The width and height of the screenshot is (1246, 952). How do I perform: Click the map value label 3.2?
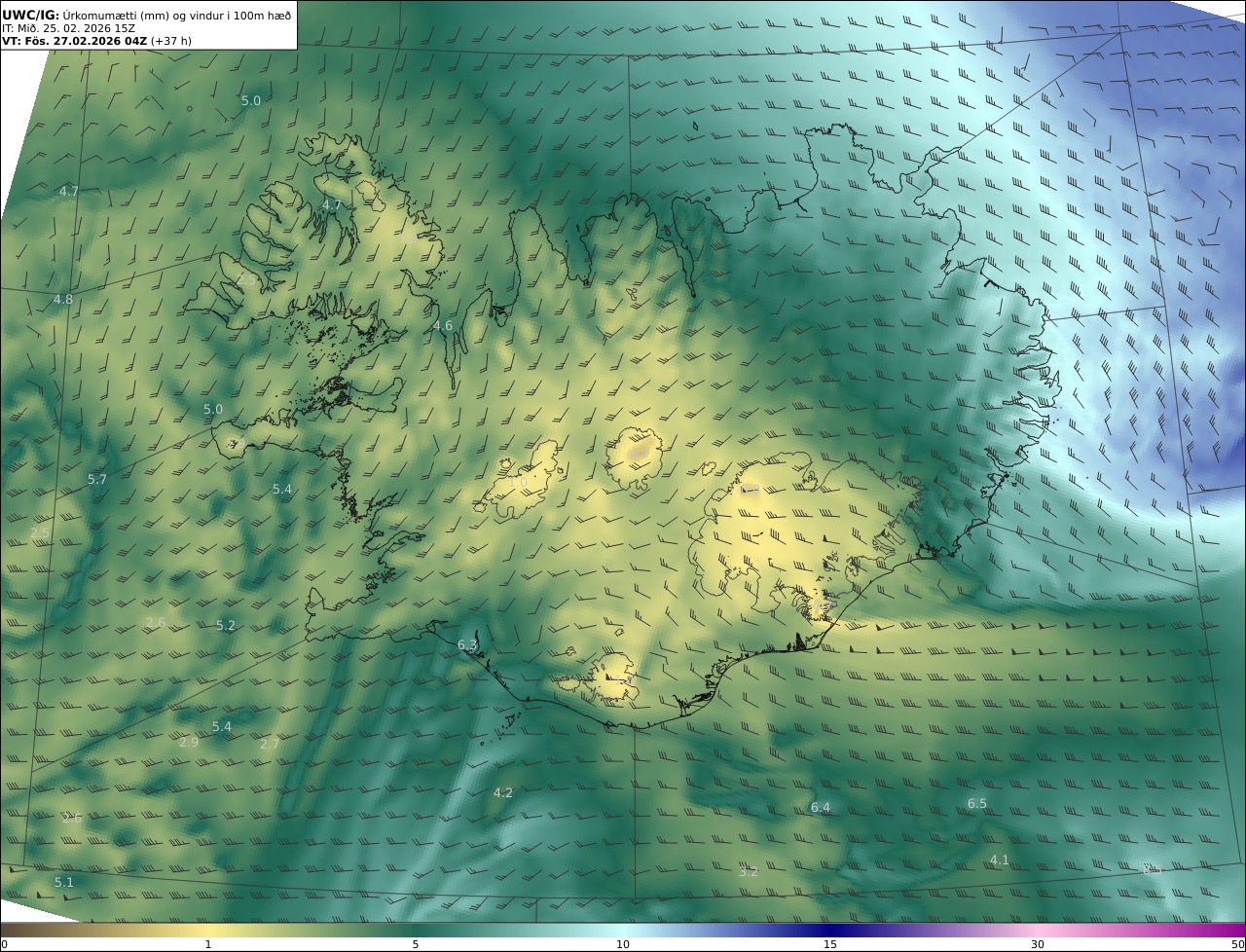tap(749, 872)
